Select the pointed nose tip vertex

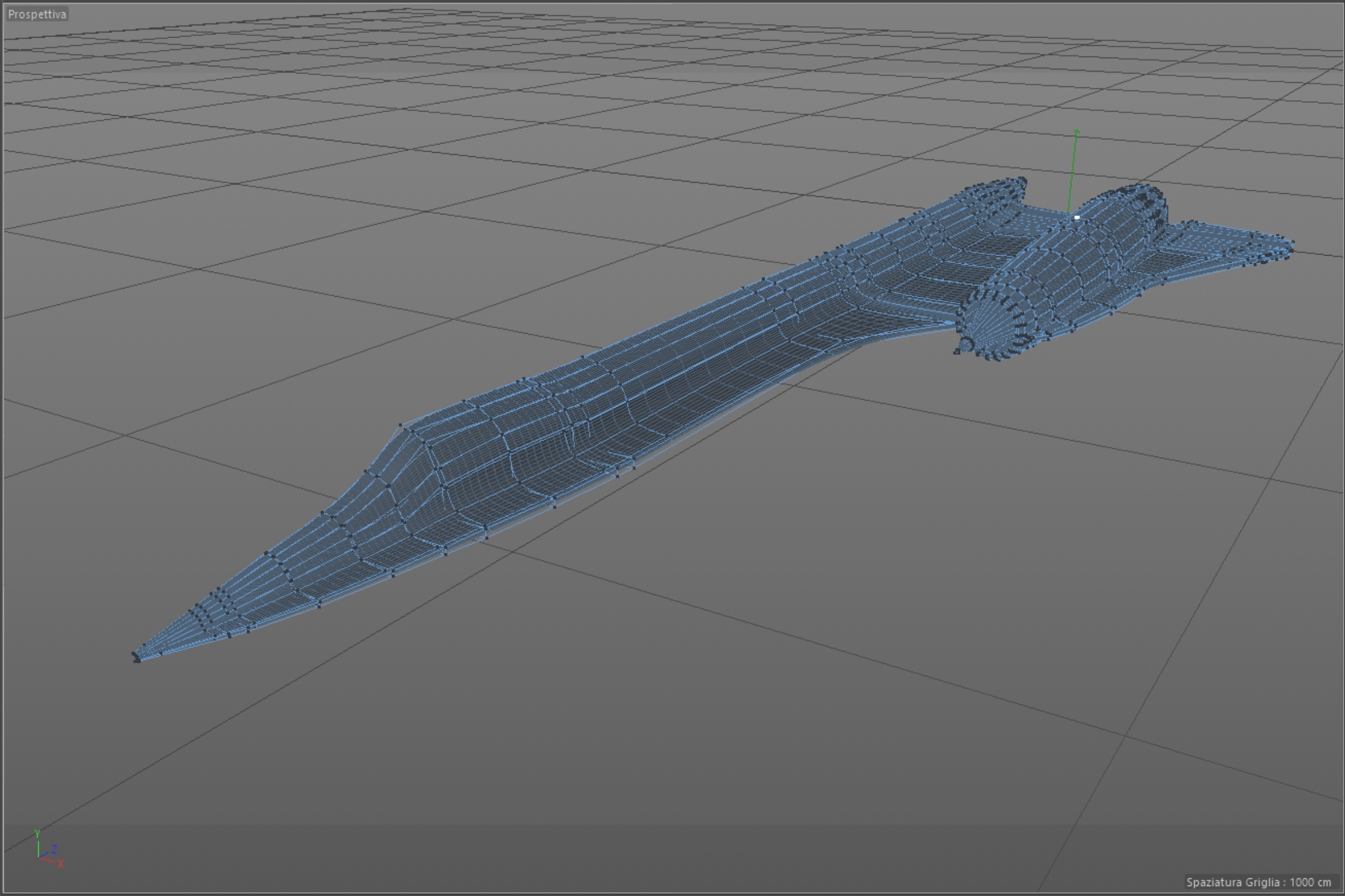[136, 657]
